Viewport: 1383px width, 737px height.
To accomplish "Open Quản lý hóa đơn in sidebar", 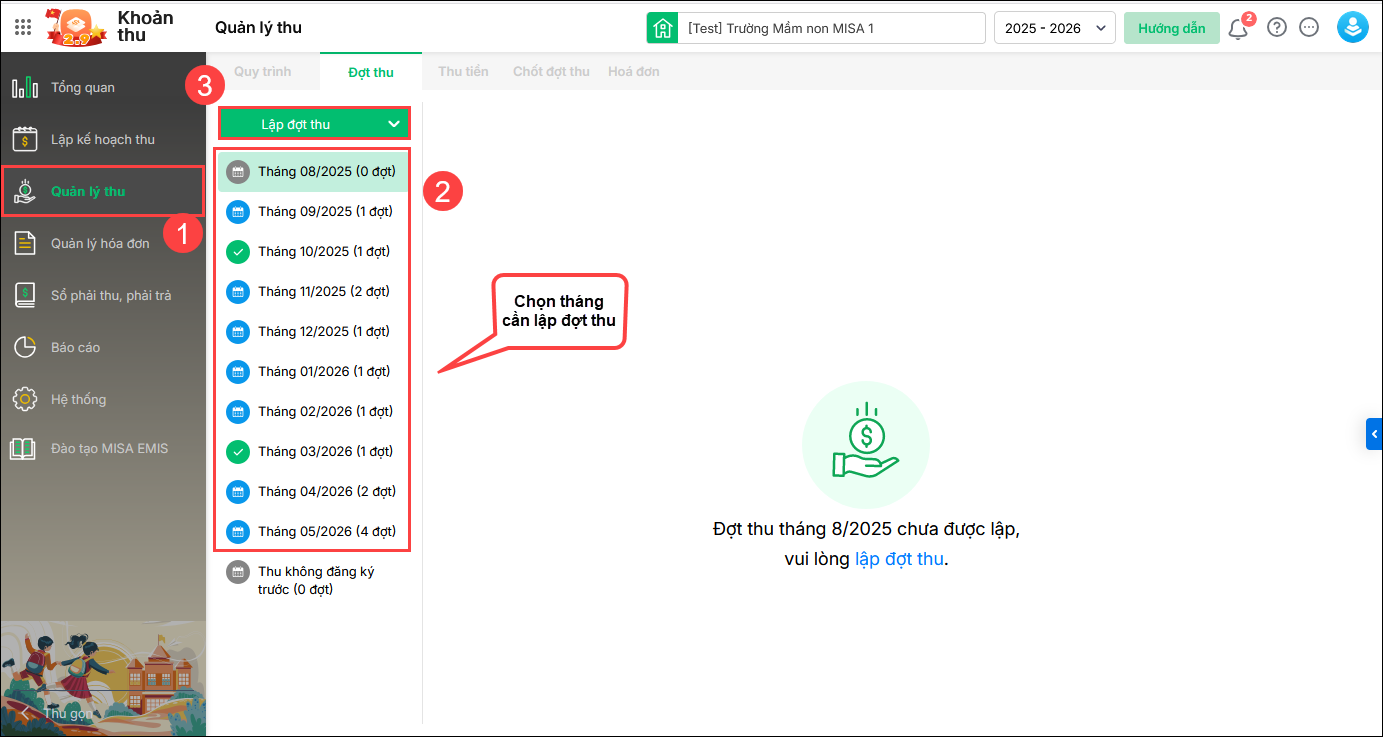I will pyautogui.click(x=103, y=243).
